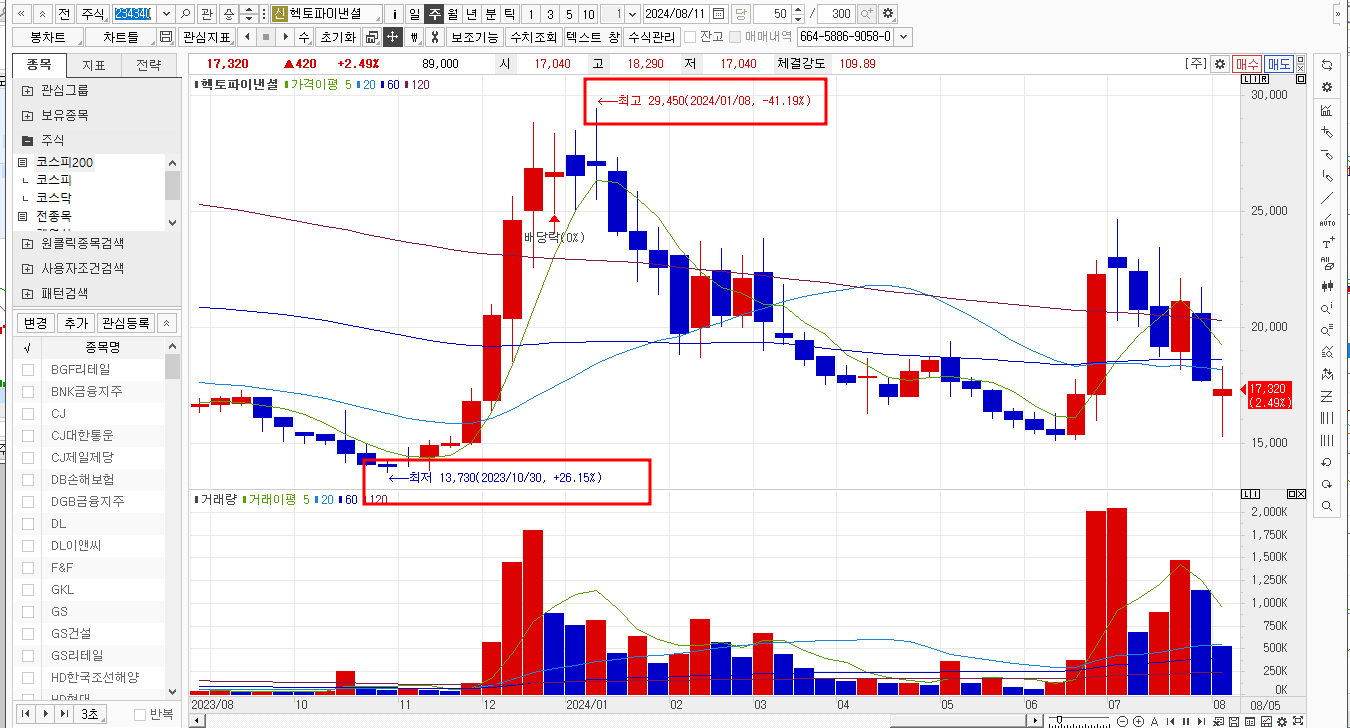Click the scissors cut tool icon
The image size is (1350, 728).
coord(434,37)
